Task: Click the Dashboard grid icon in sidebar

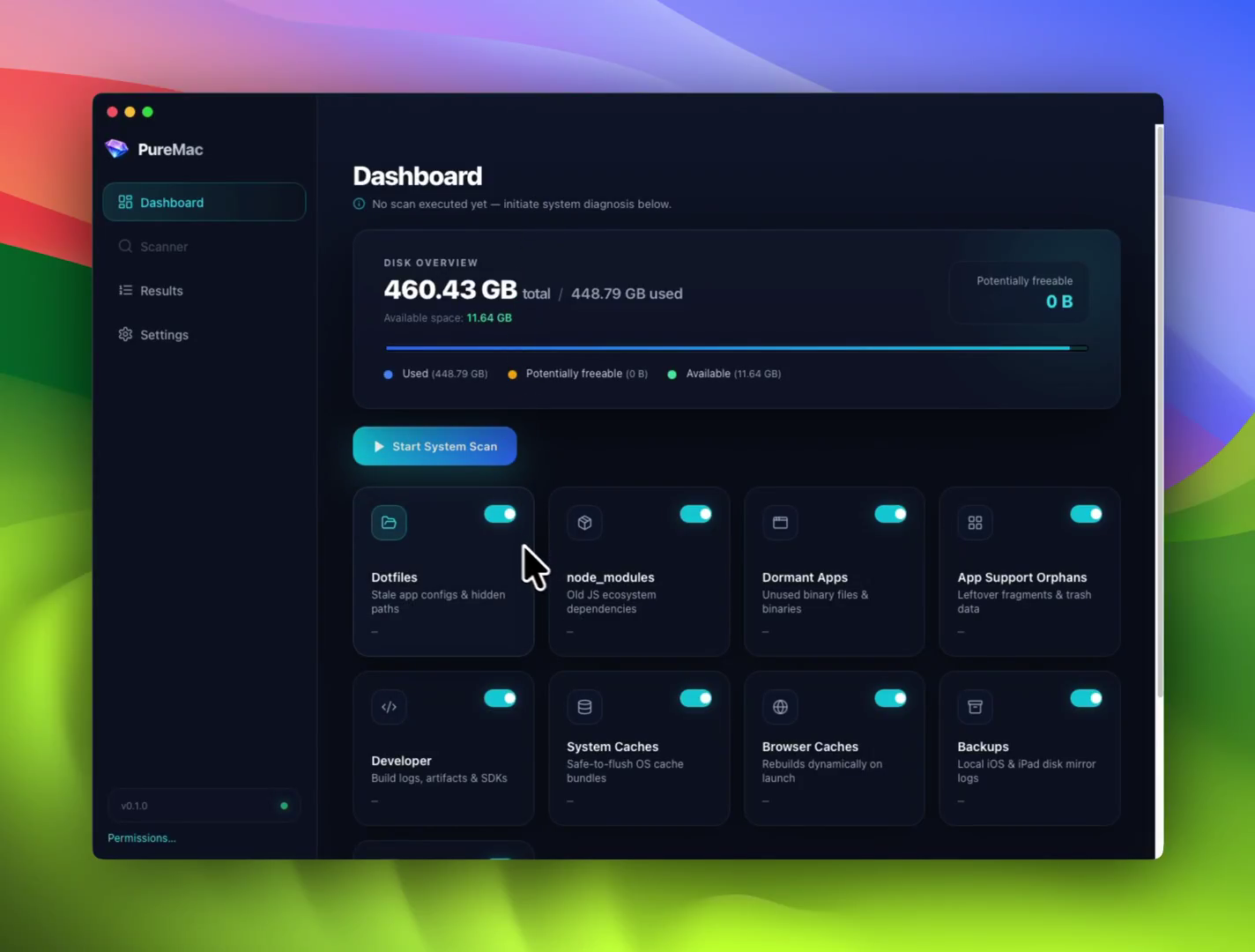Action: [x=125, y=202]
